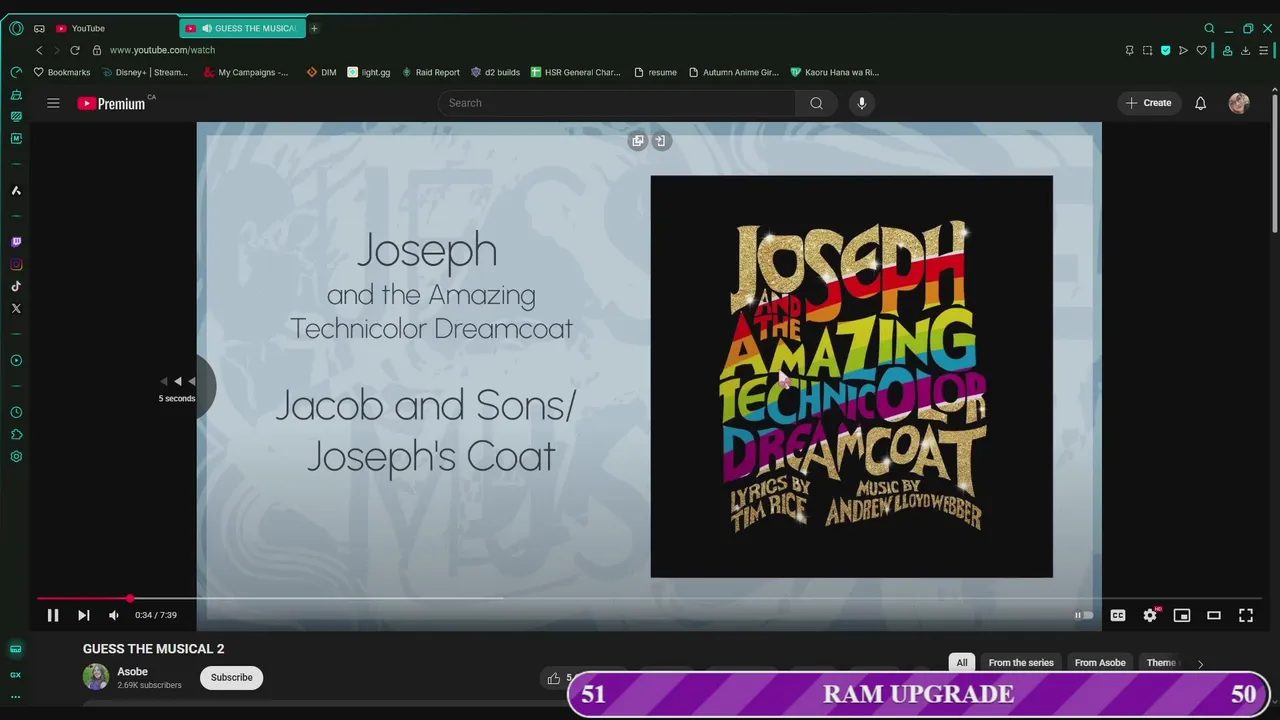Open the player icon in the sidebar

pyautogui.click(x=16, y=360)
